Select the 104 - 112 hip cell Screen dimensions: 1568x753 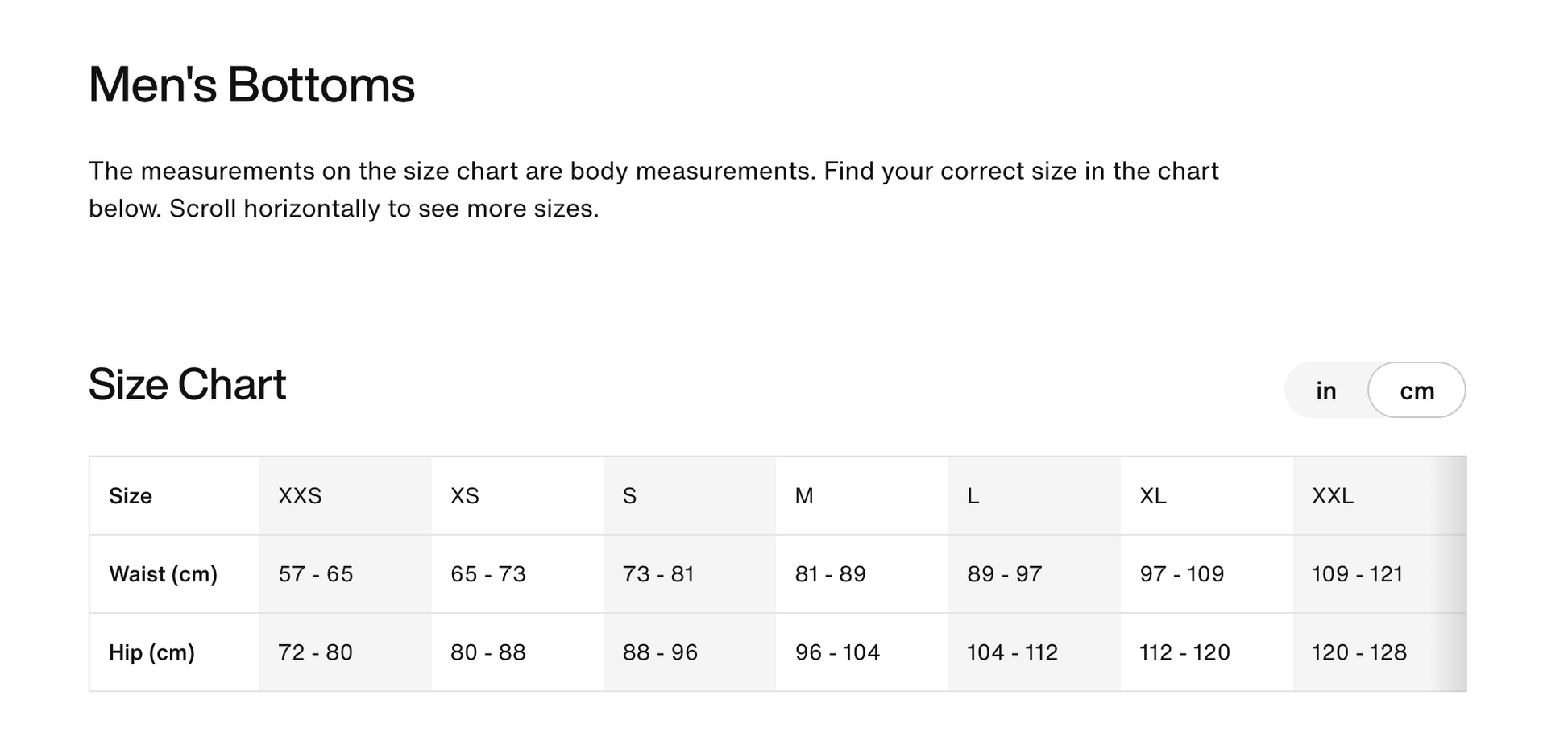pos(1013,652)
